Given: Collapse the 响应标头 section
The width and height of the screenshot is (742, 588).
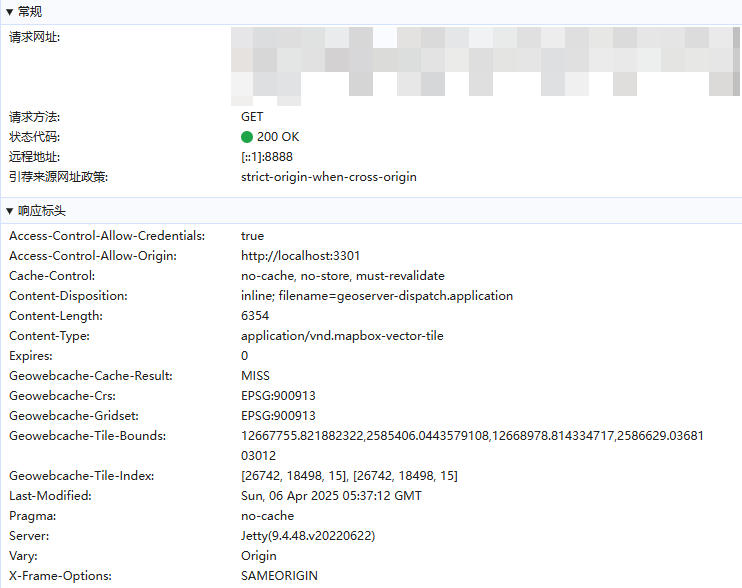Looking at the screenshot, I should coord(10,211).
